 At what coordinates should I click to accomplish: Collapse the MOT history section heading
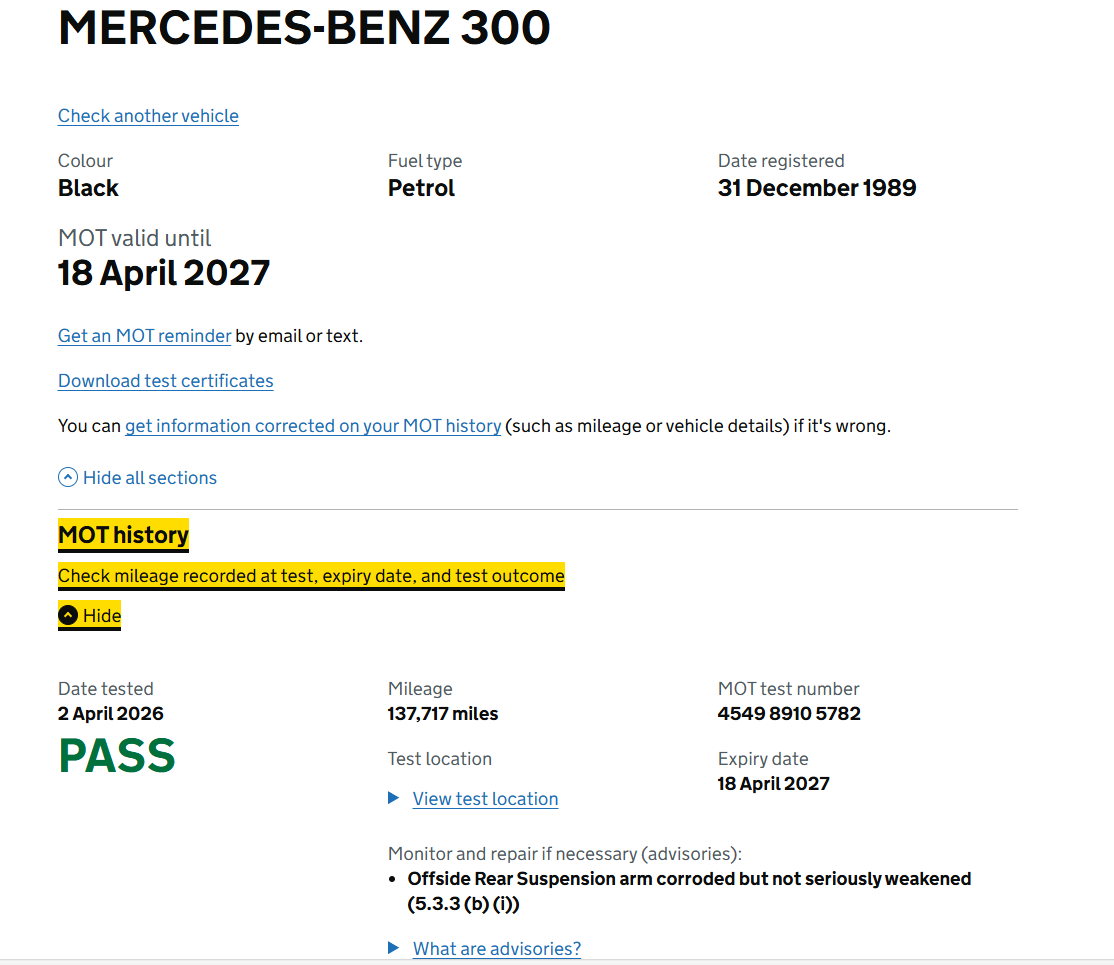tap(123, 536)
